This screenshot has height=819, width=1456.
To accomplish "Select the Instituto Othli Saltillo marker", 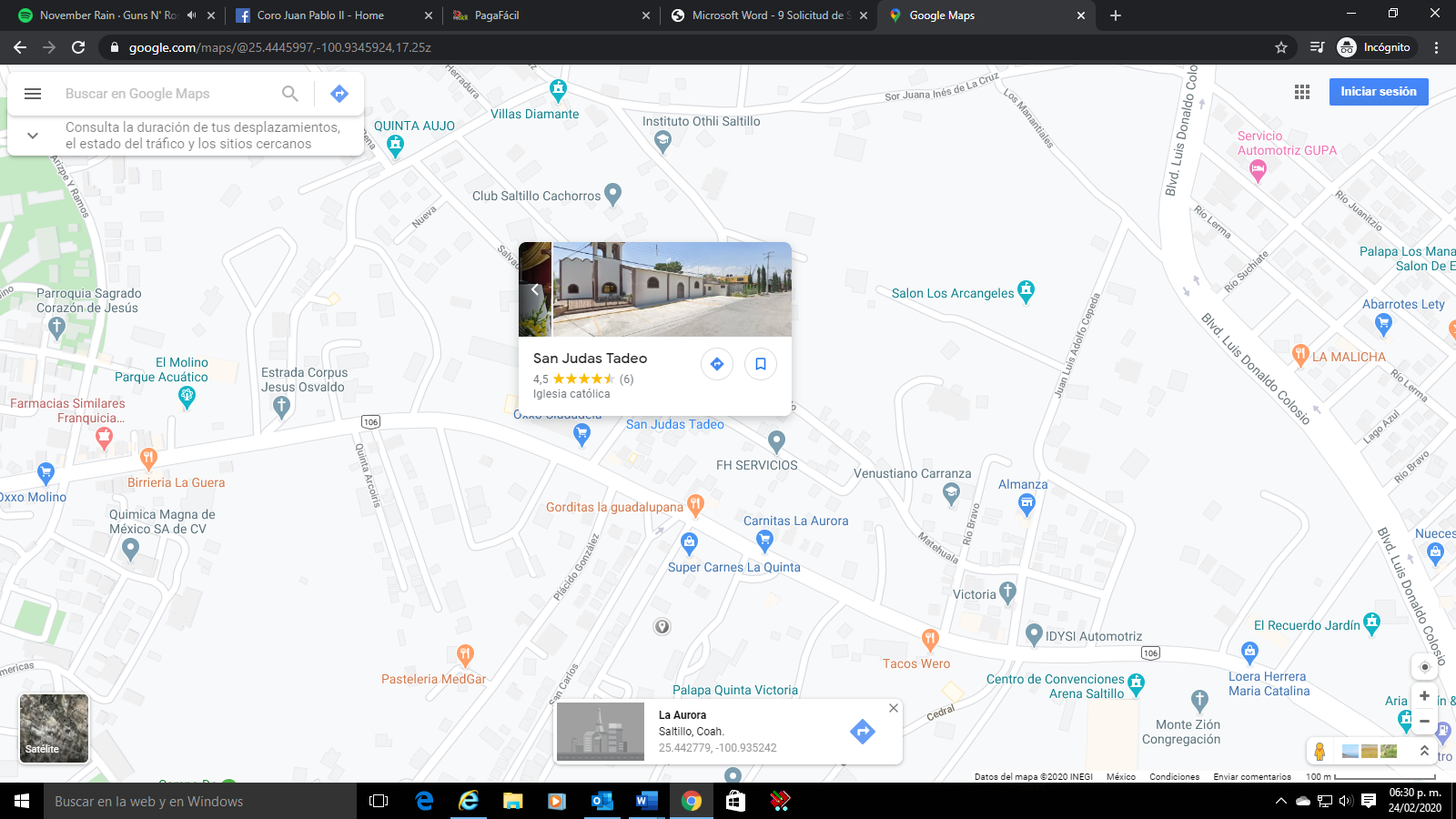I will [662, 140].
